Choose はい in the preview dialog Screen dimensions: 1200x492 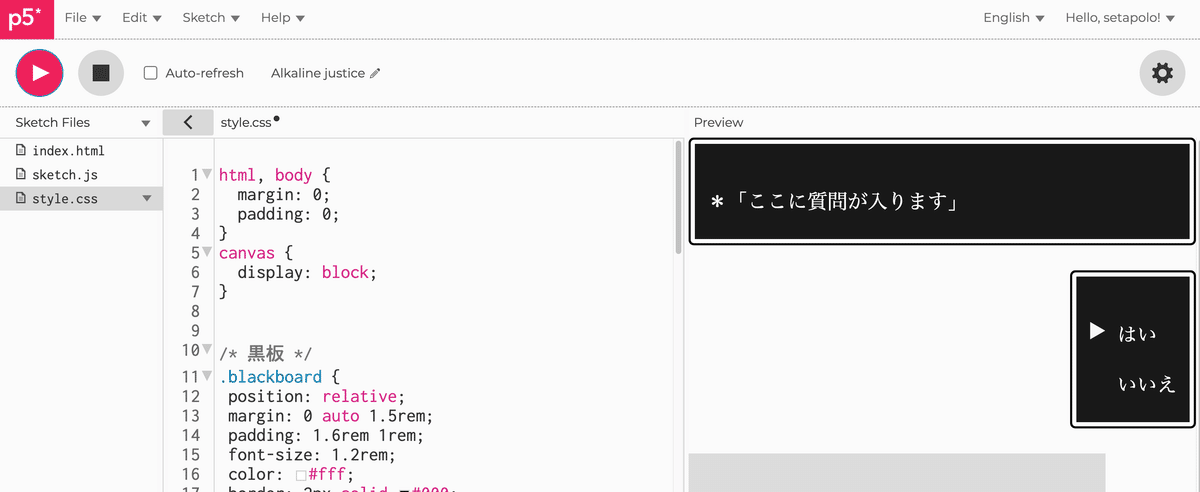pos(1137,333)
